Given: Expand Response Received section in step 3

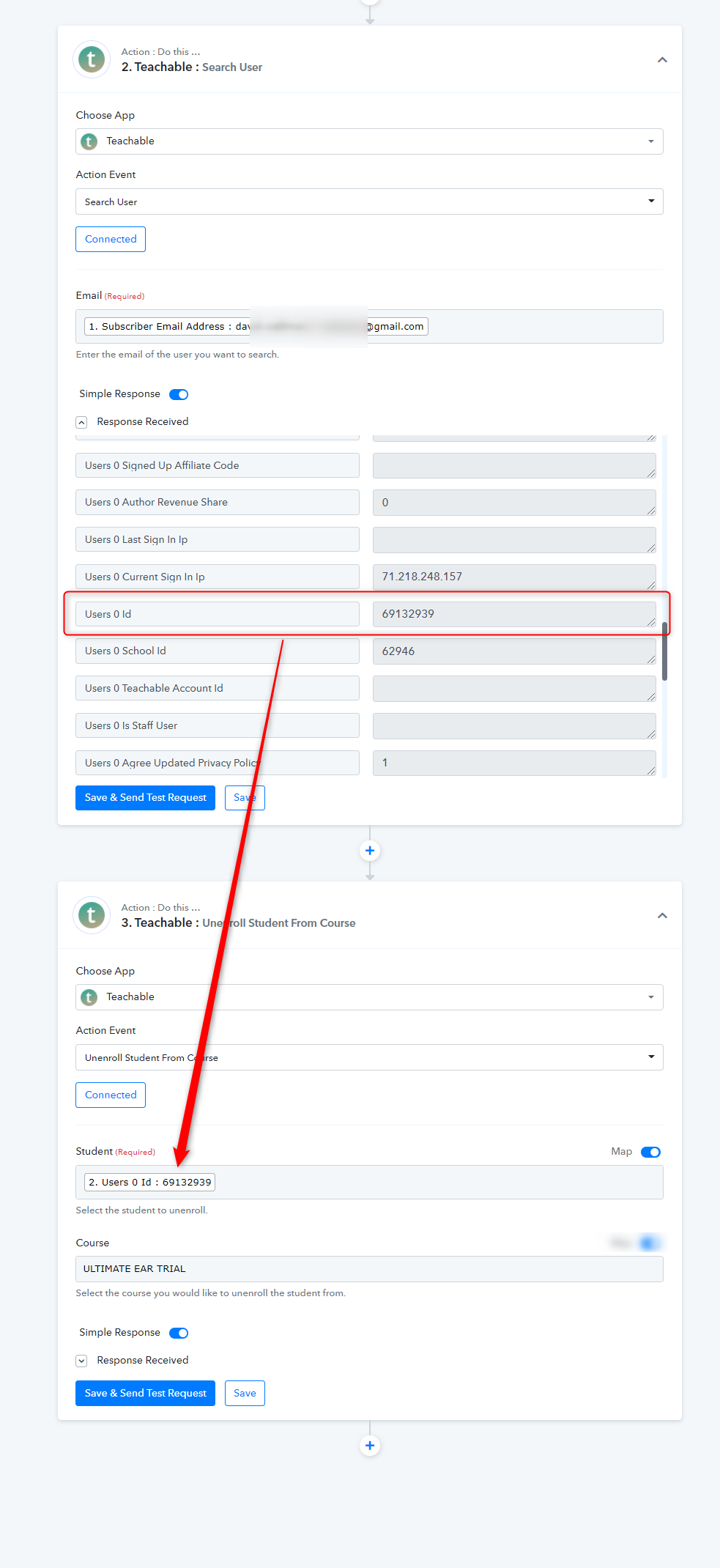Looking at the screenshot, I should tap(81, 1361).
